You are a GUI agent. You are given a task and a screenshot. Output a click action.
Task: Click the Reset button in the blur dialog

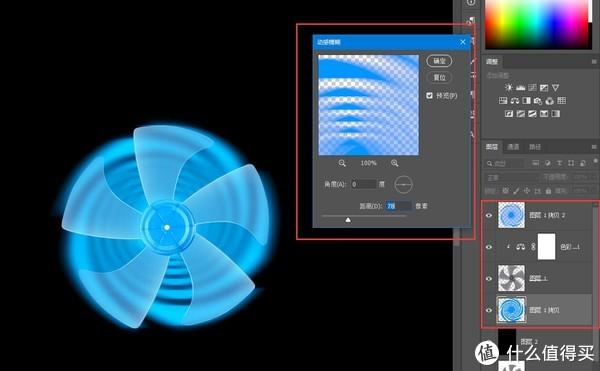click(439, 78)
